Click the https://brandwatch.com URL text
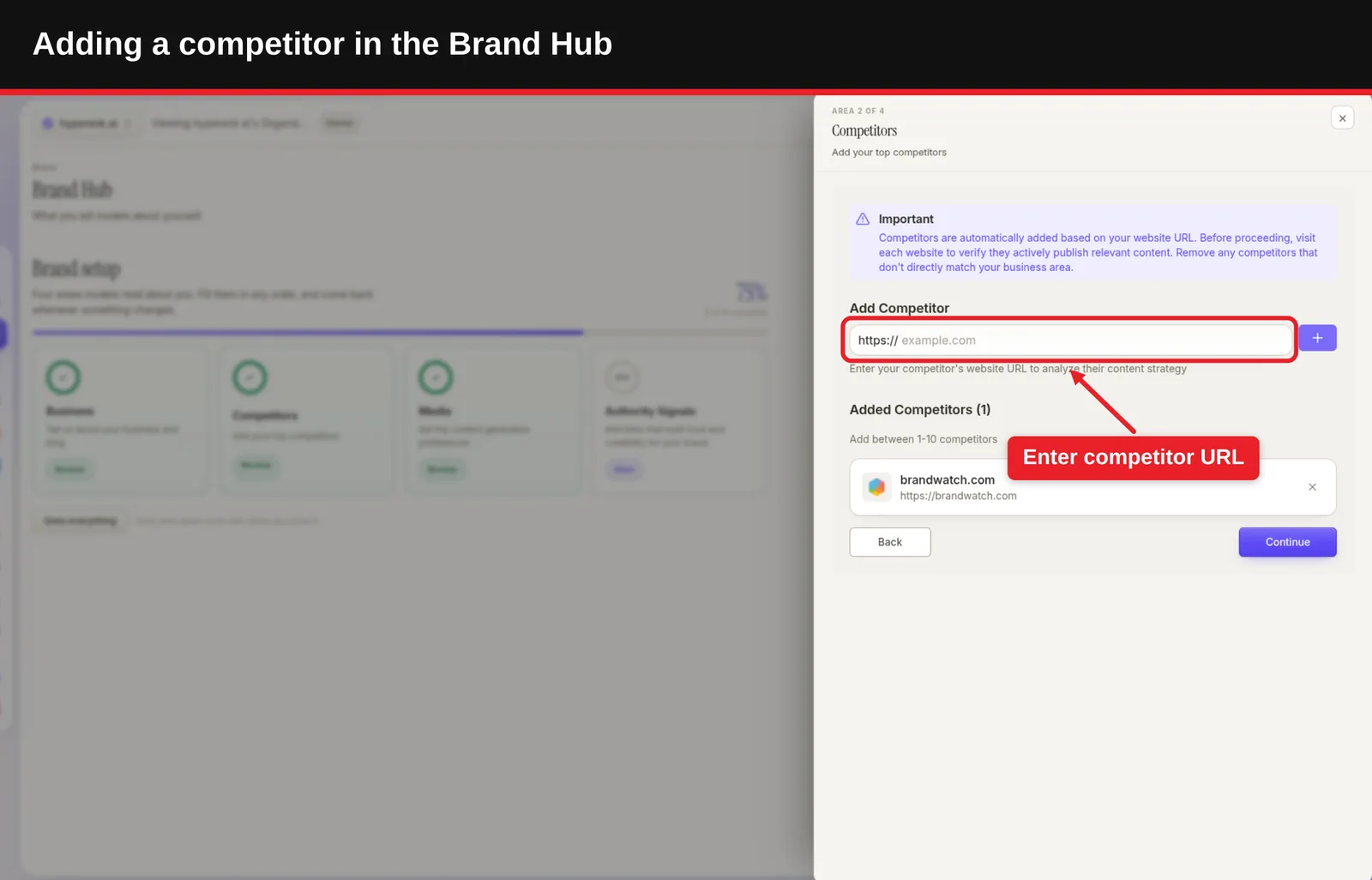Screen dimensions: 1372x880 958,496
